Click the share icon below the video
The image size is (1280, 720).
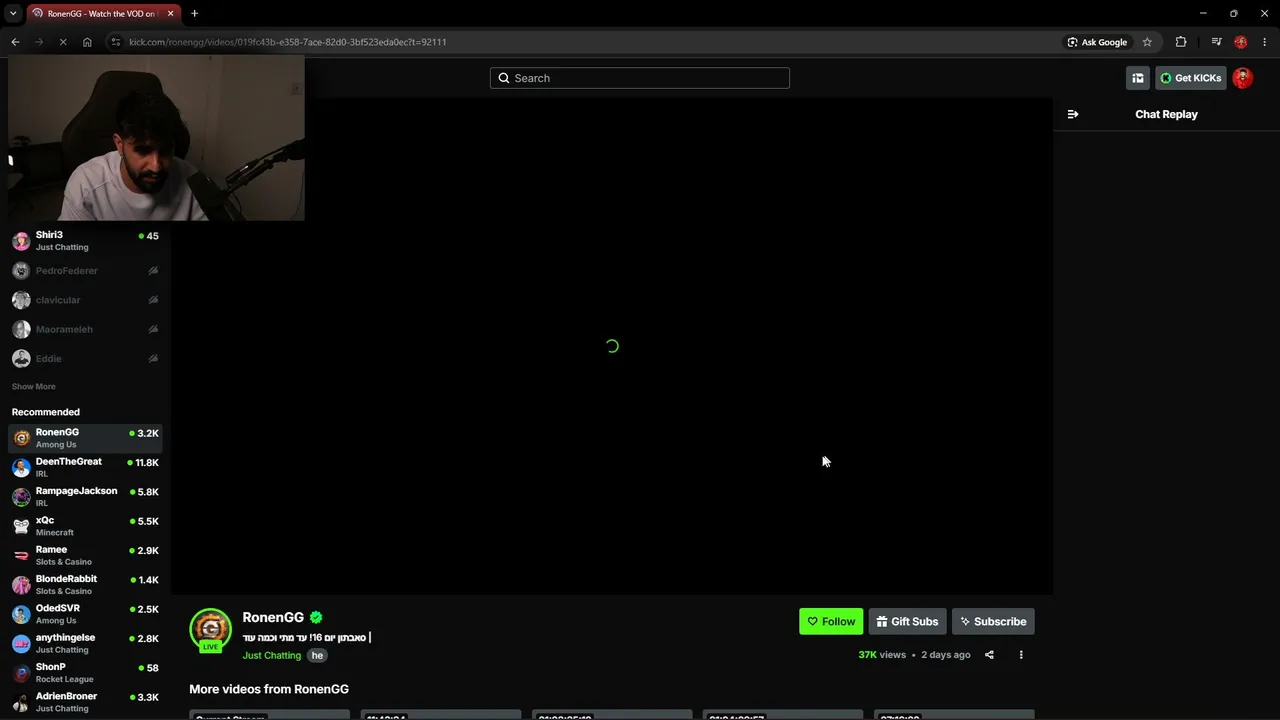[989, 655]
